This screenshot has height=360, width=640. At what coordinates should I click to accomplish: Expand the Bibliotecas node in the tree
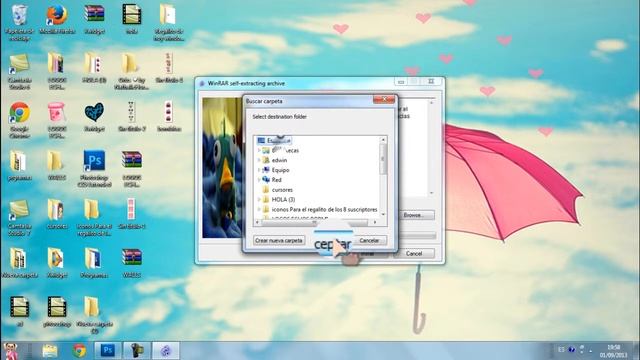[x=259, y=150]
